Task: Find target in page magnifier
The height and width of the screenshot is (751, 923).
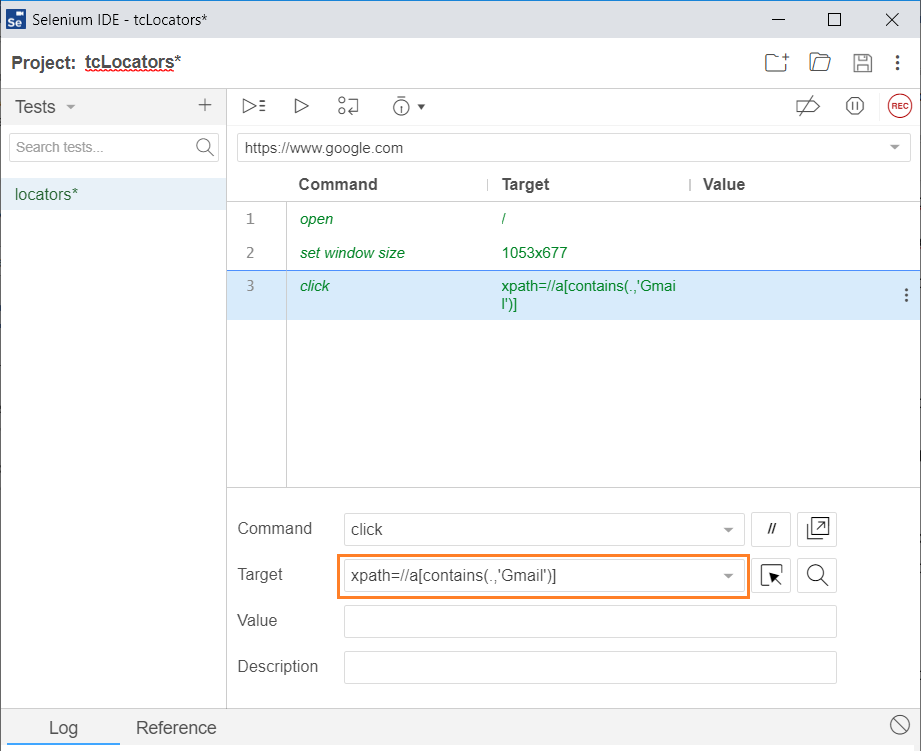Action: point(817,575)
